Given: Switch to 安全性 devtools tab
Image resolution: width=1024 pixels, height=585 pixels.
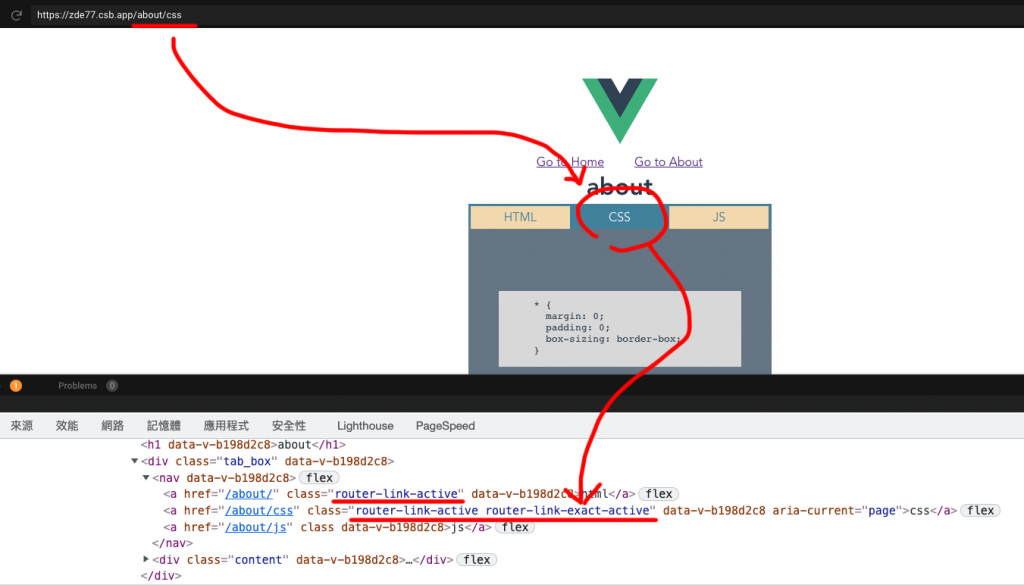Looking at the screenshot, I should pos(289,426).
